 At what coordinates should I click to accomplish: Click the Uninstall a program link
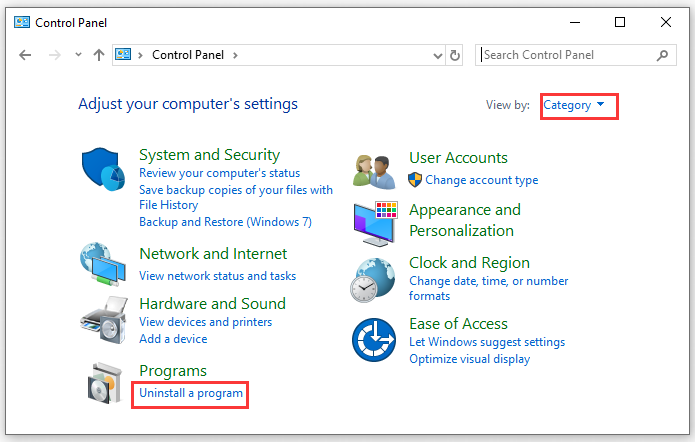[191, 393]
